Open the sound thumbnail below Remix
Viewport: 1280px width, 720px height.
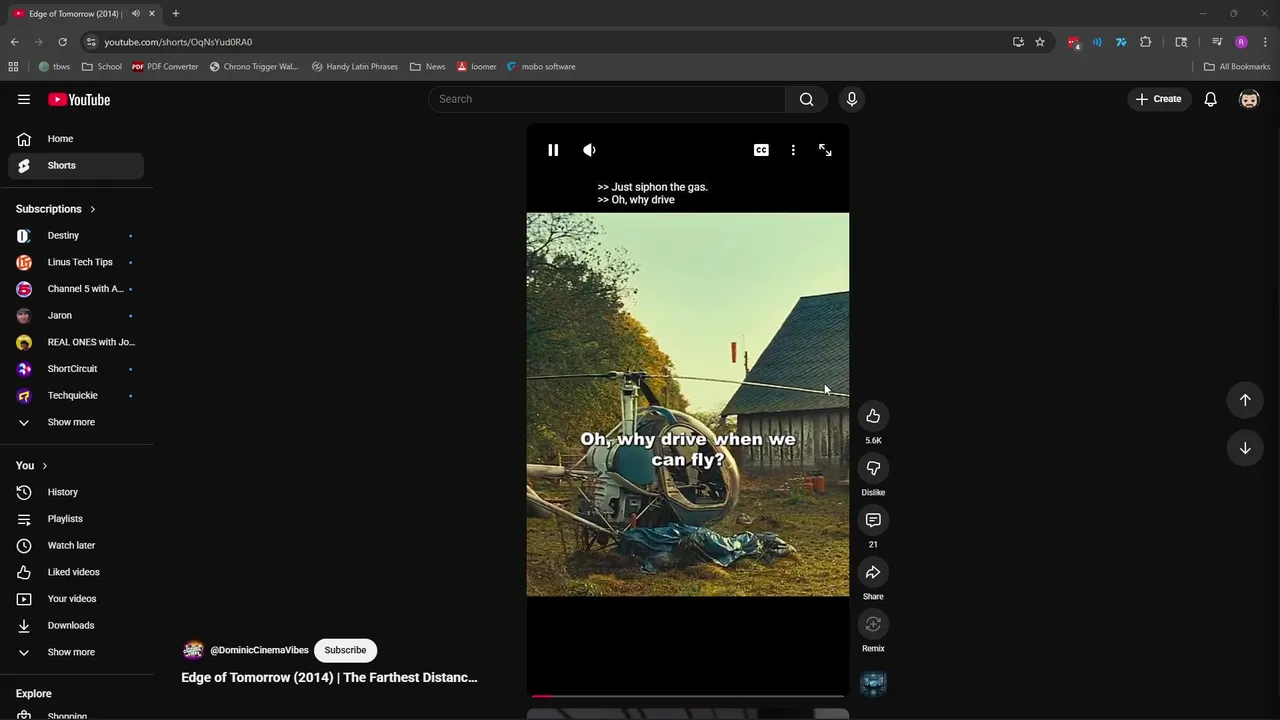(x=873, y=684)
